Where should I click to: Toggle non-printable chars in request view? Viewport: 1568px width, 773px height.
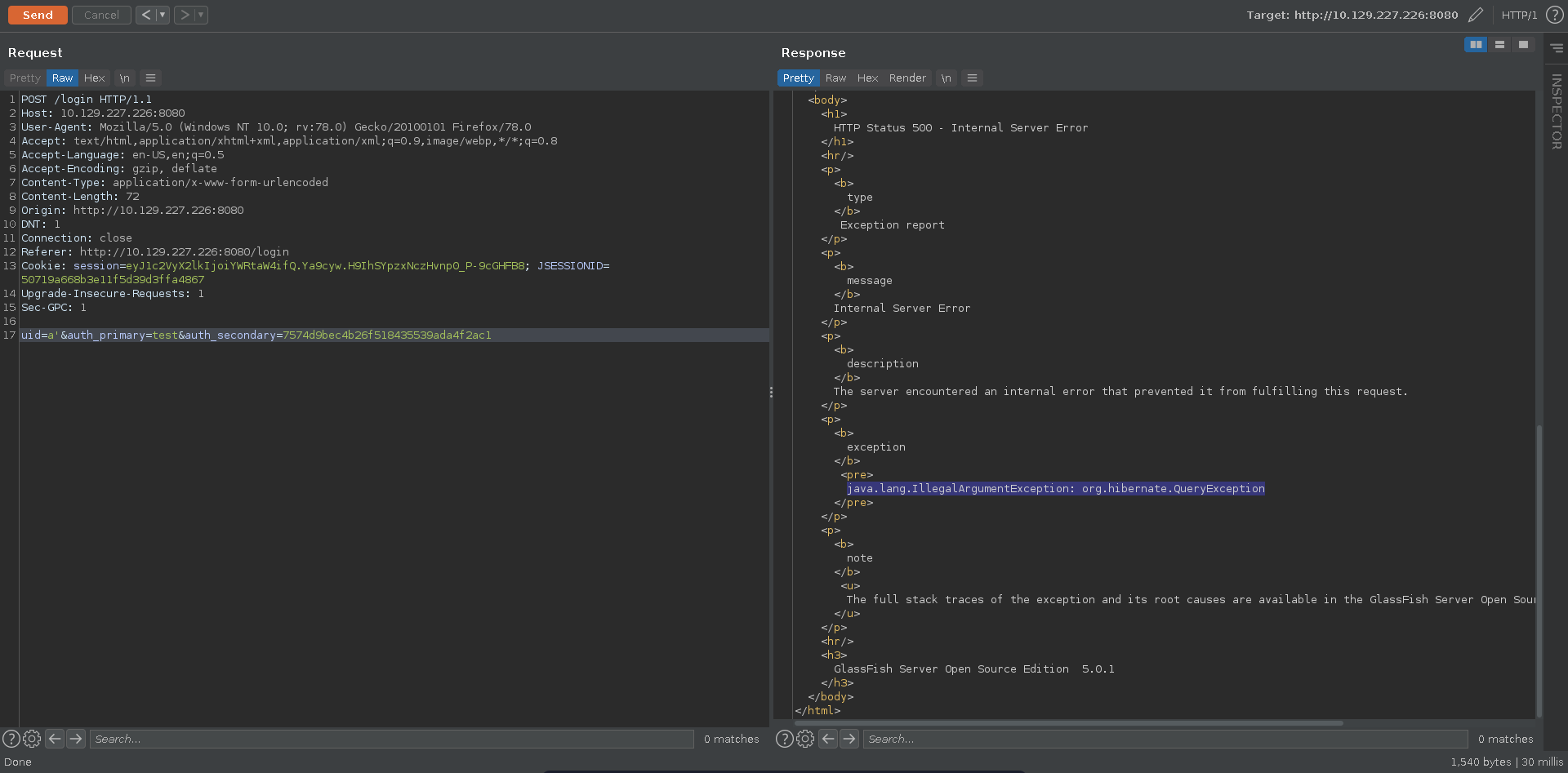(125, 78)
